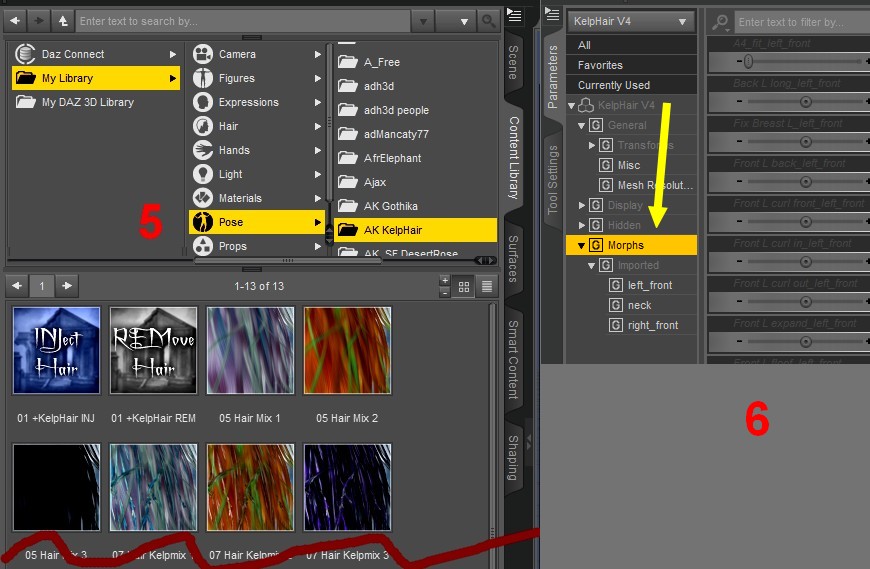Click the Figures category icon

click(203, 78)
